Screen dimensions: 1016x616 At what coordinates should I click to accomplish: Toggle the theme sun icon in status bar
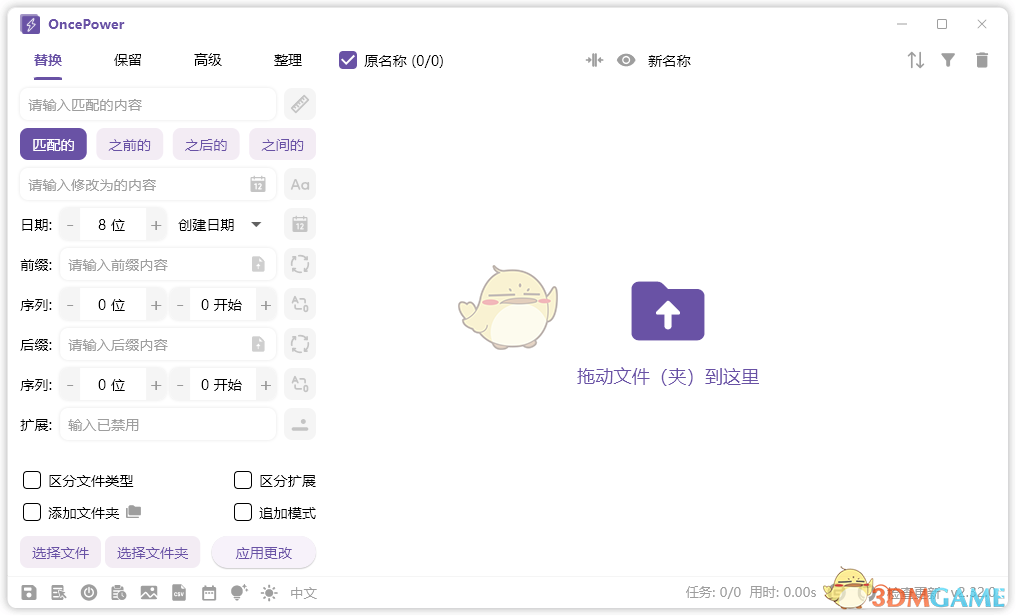[268, 592]
